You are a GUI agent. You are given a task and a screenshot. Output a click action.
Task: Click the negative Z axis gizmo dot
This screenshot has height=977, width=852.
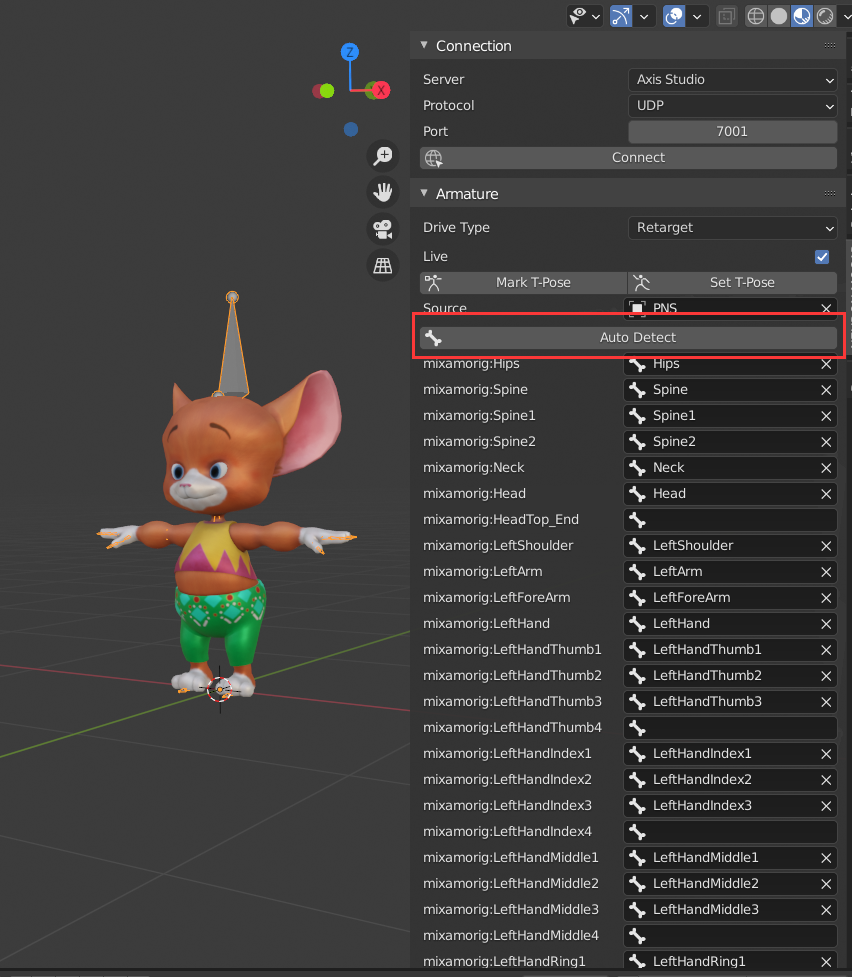(x=351, y=130)
